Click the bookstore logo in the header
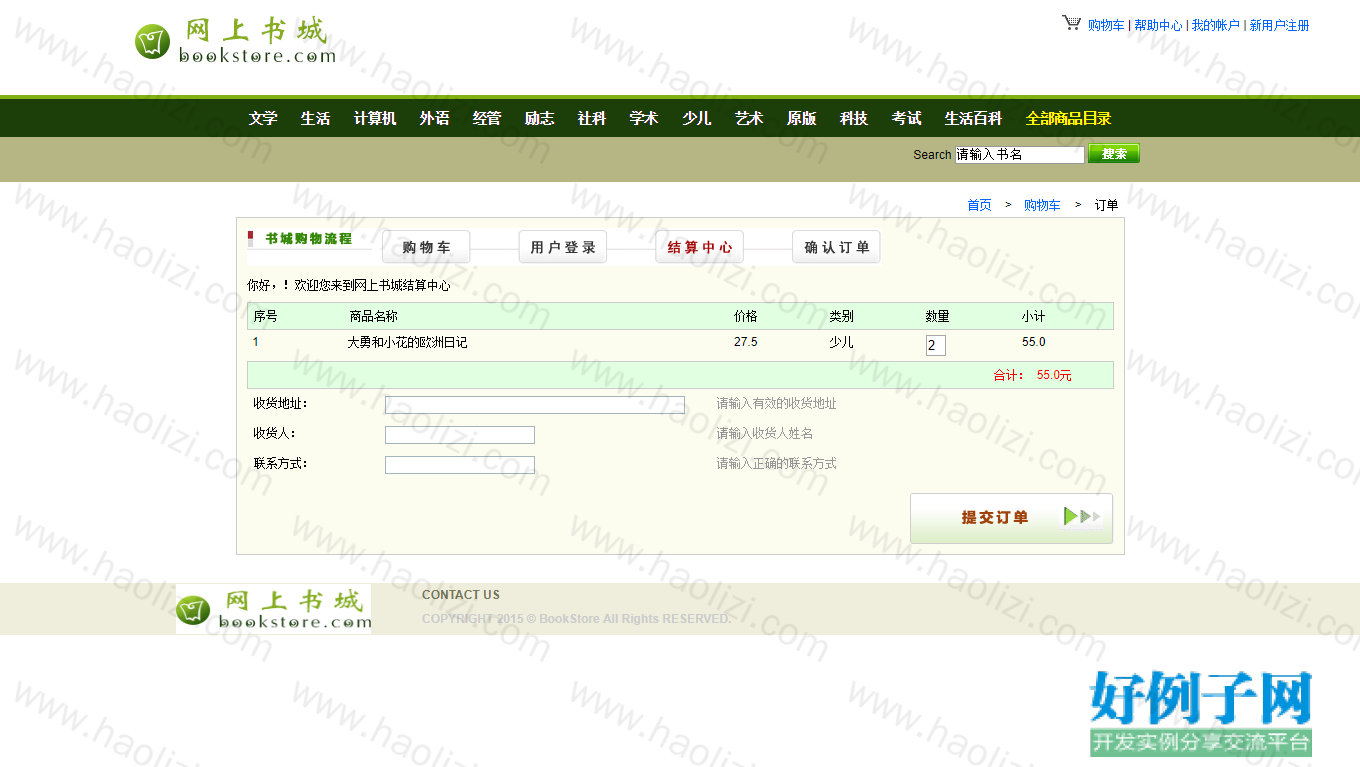 pyautogui.click(x=235, y=41)
